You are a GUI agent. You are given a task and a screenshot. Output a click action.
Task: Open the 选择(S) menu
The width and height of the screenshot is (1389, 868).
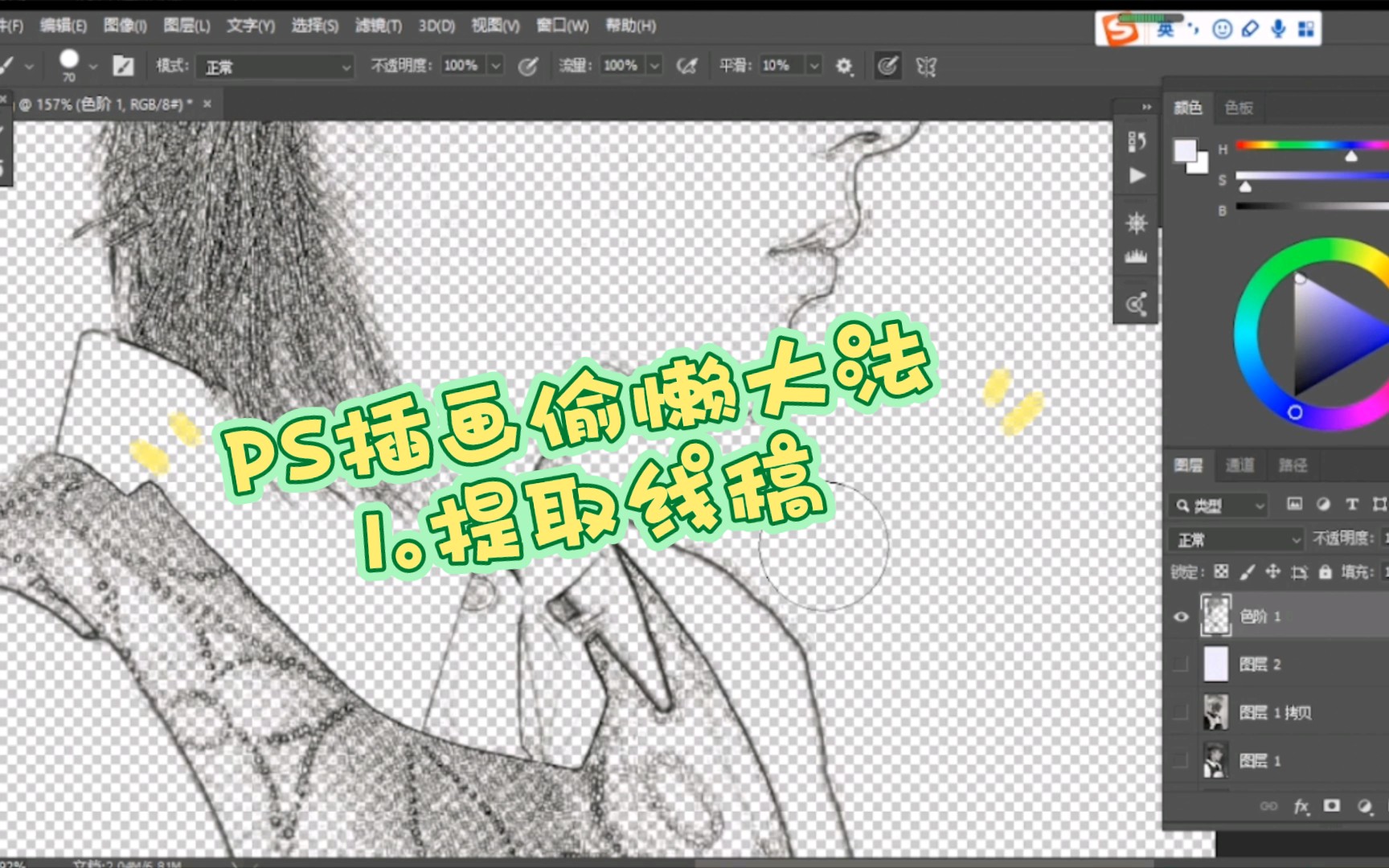tap(314, 26)
